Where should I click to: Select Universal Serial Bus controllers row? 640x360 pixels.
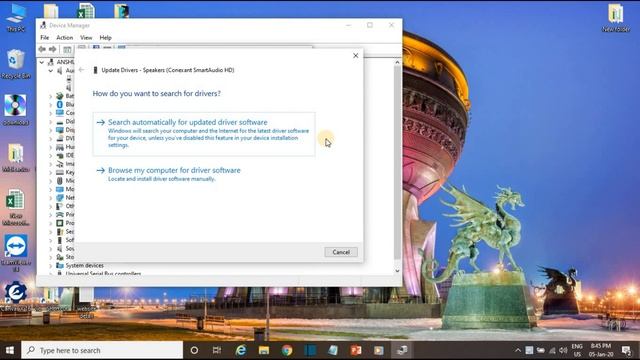(x=98, y=273)
